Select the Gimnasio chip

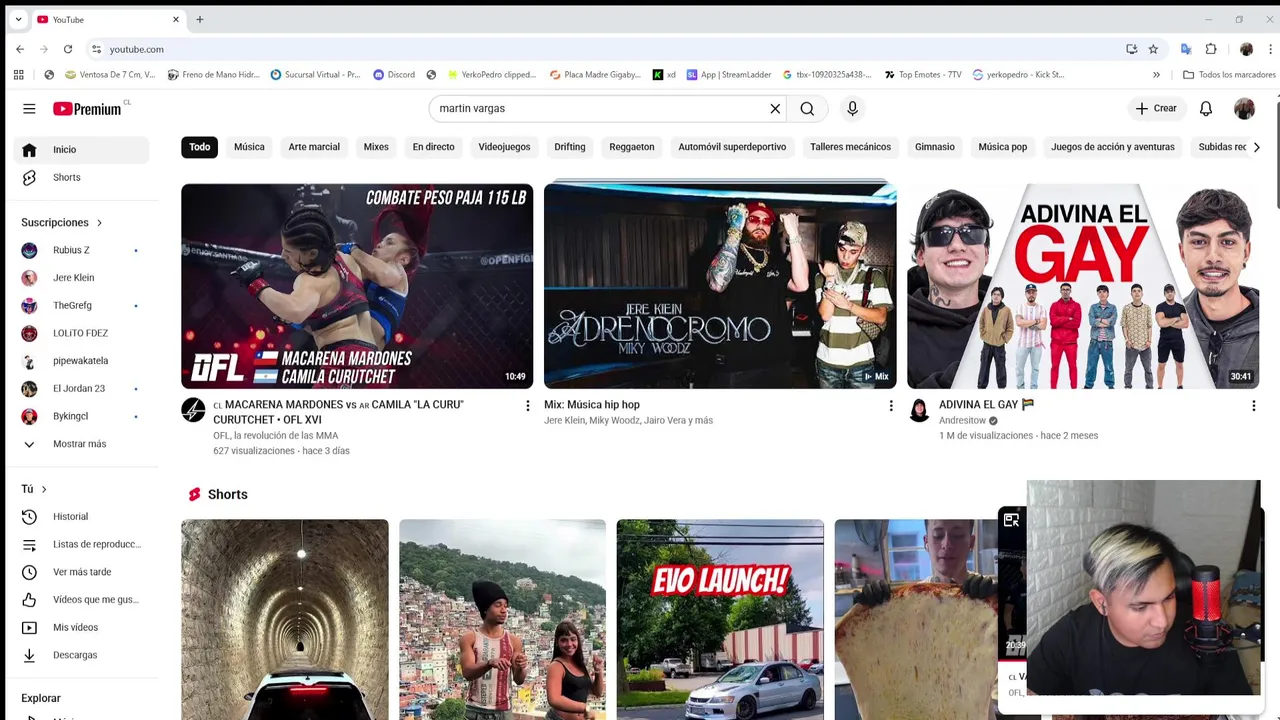tap(935, 147)
